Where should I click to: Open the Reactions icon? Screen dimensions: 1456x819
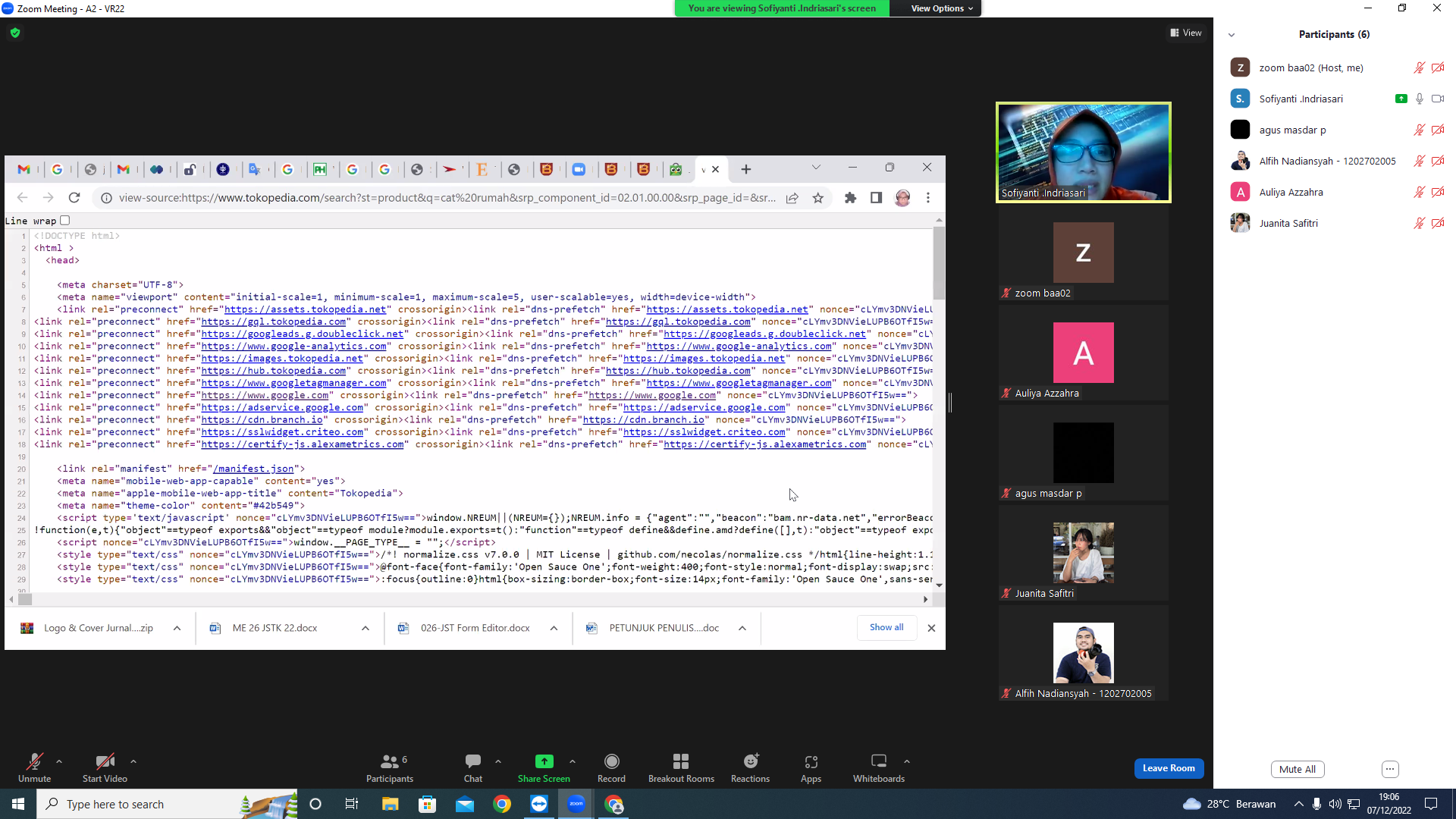click(751, 761)
